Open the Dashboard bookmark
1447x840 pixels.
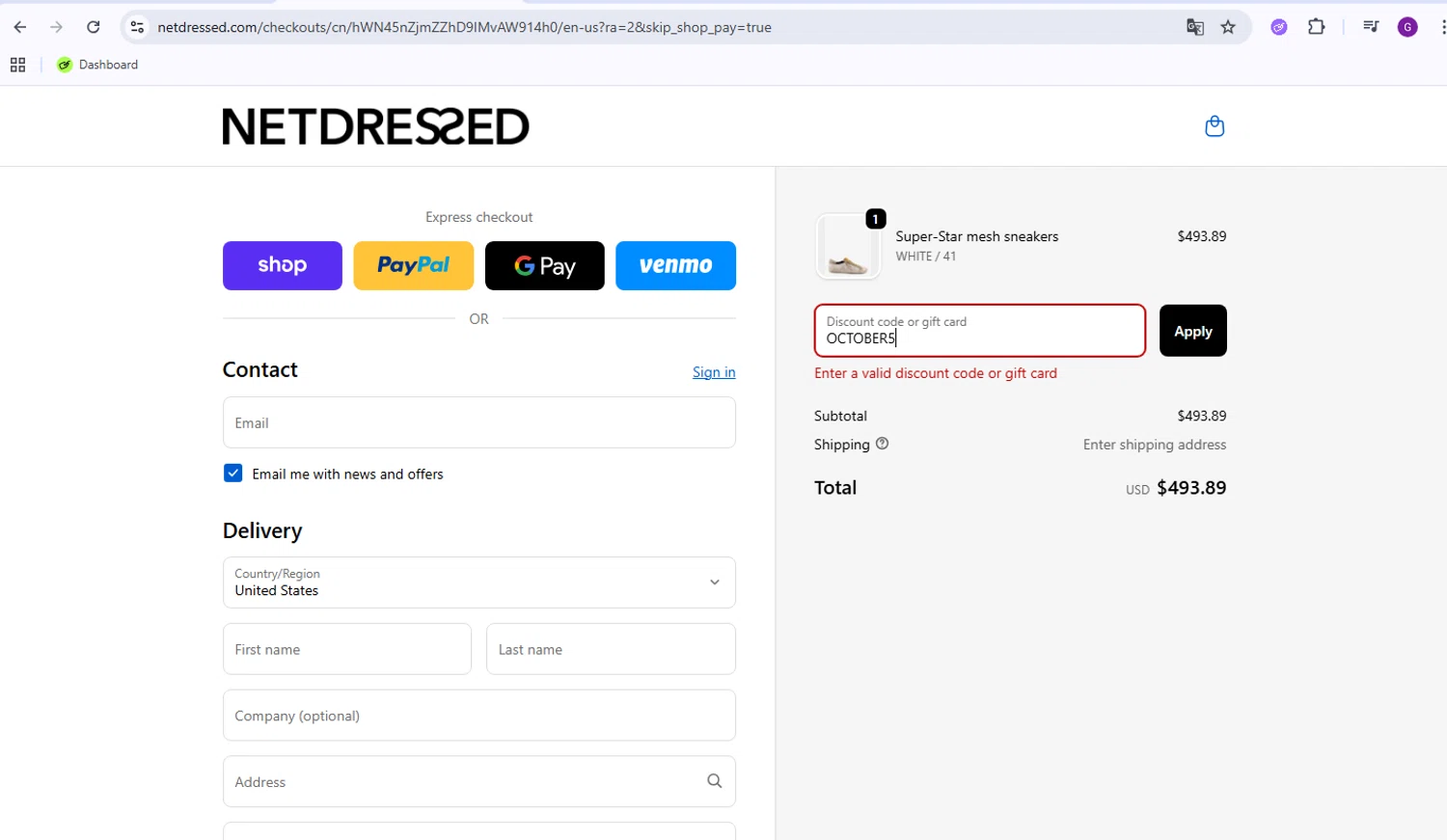tap(97, 65)
